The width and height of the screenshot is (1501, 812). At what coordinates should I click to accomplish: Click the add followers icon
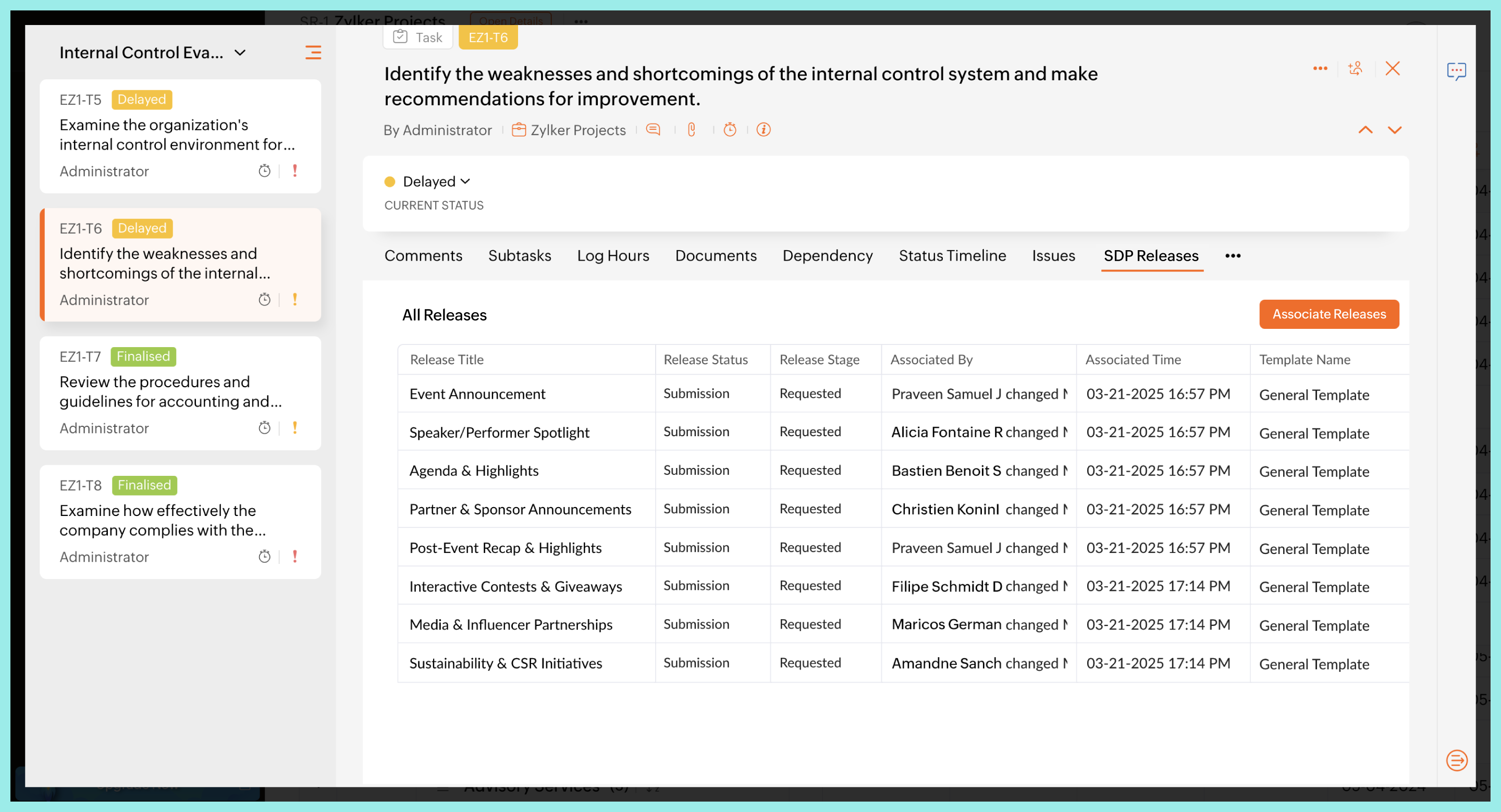click(x=1355, y=69)
